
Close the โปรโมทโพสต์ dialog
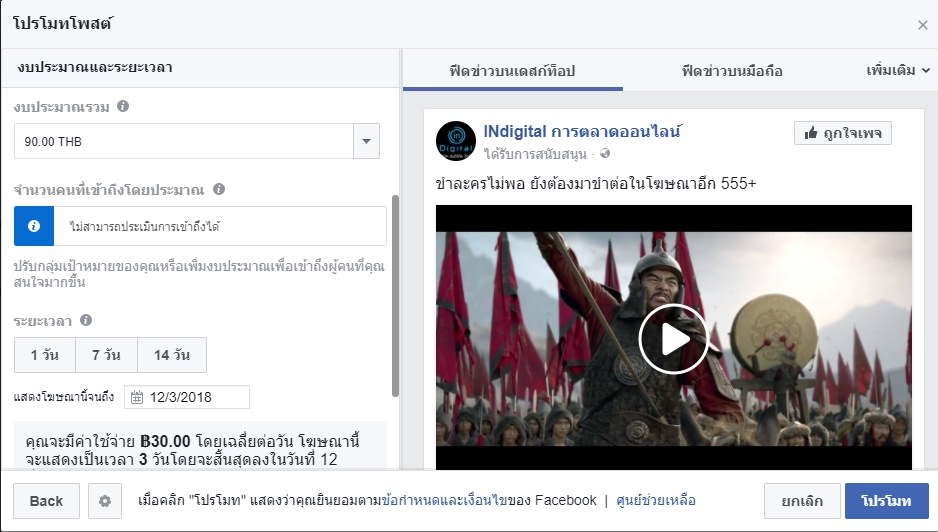click(922, 25)
